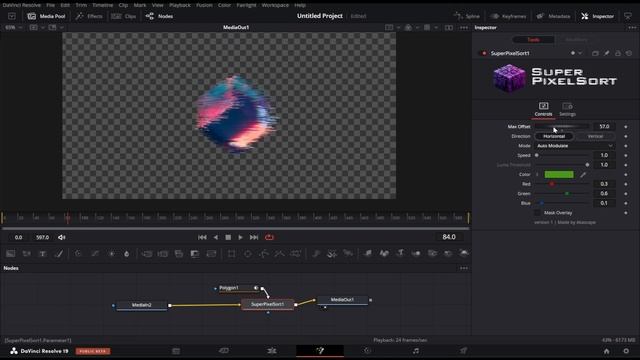640x360 pixels.
Task: Open viewer zoom percentage dropdown
Action: tap(13, 27)
